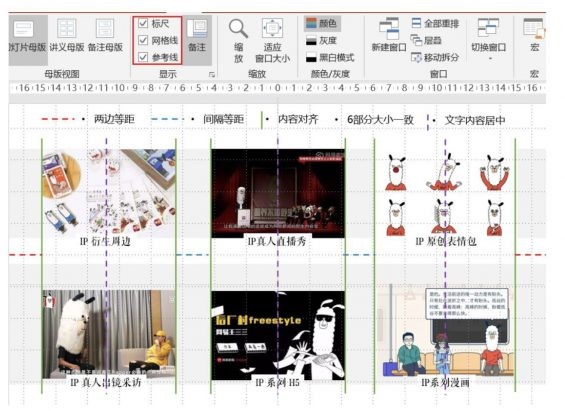The height and width of the screenshot is (411, 565).
Task: Select the IP 衍生周边 merchandise image
Action: point(108,193)
